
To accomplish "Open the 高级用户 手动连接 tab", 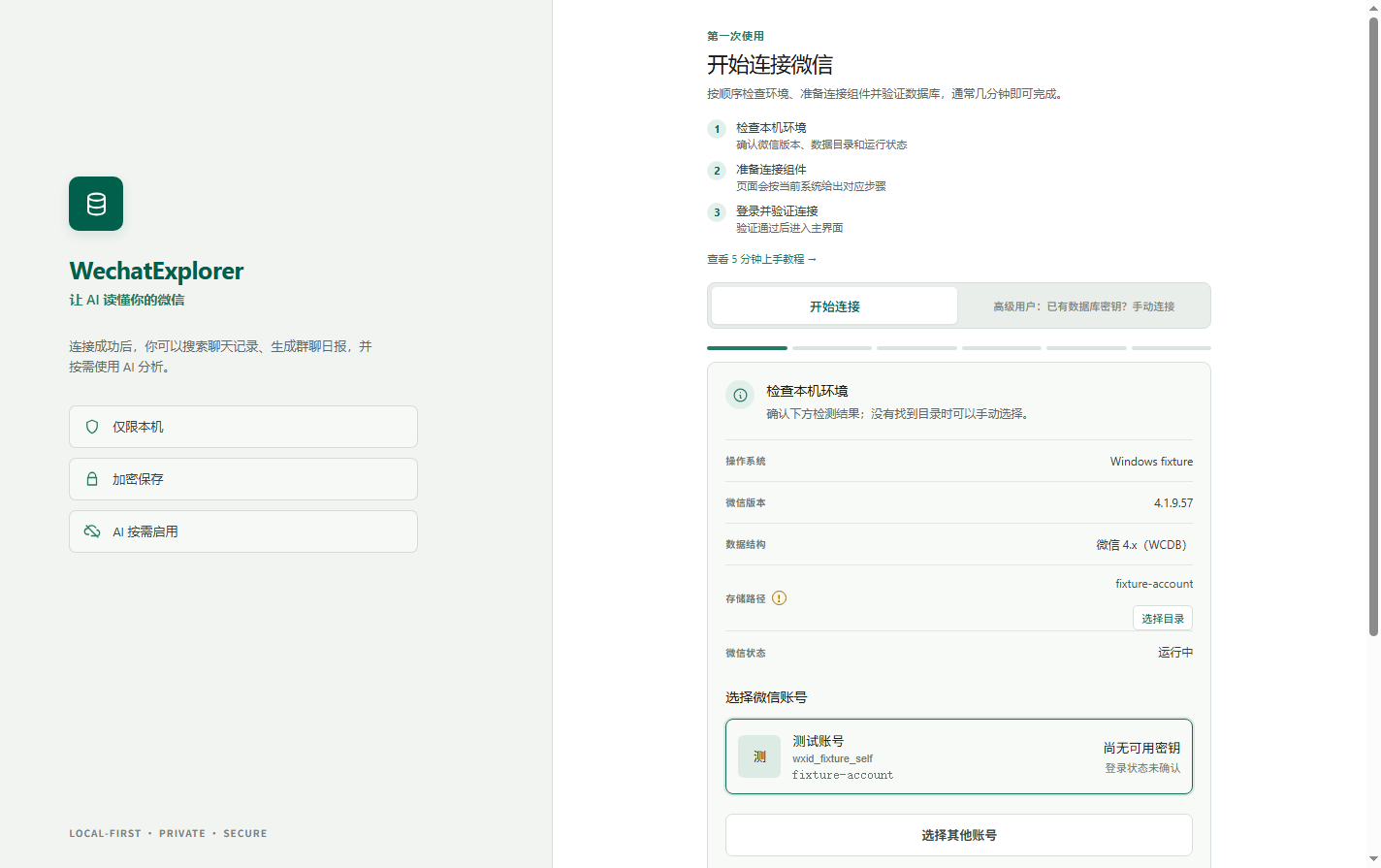I will point(1083,305).
